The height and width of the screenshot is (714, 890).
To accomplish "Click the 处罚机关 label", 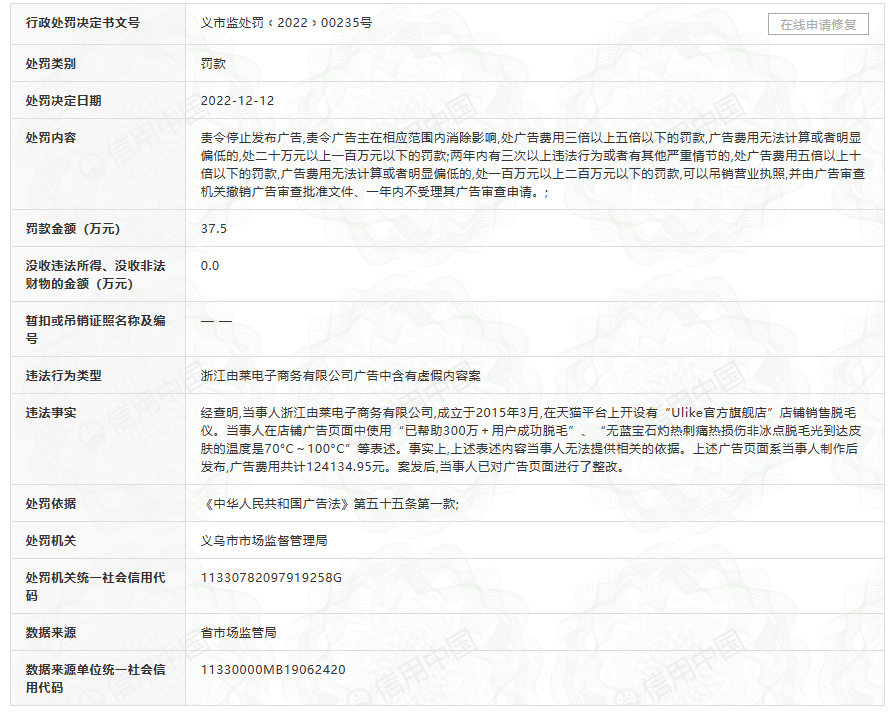I will (x=51, y=541).
